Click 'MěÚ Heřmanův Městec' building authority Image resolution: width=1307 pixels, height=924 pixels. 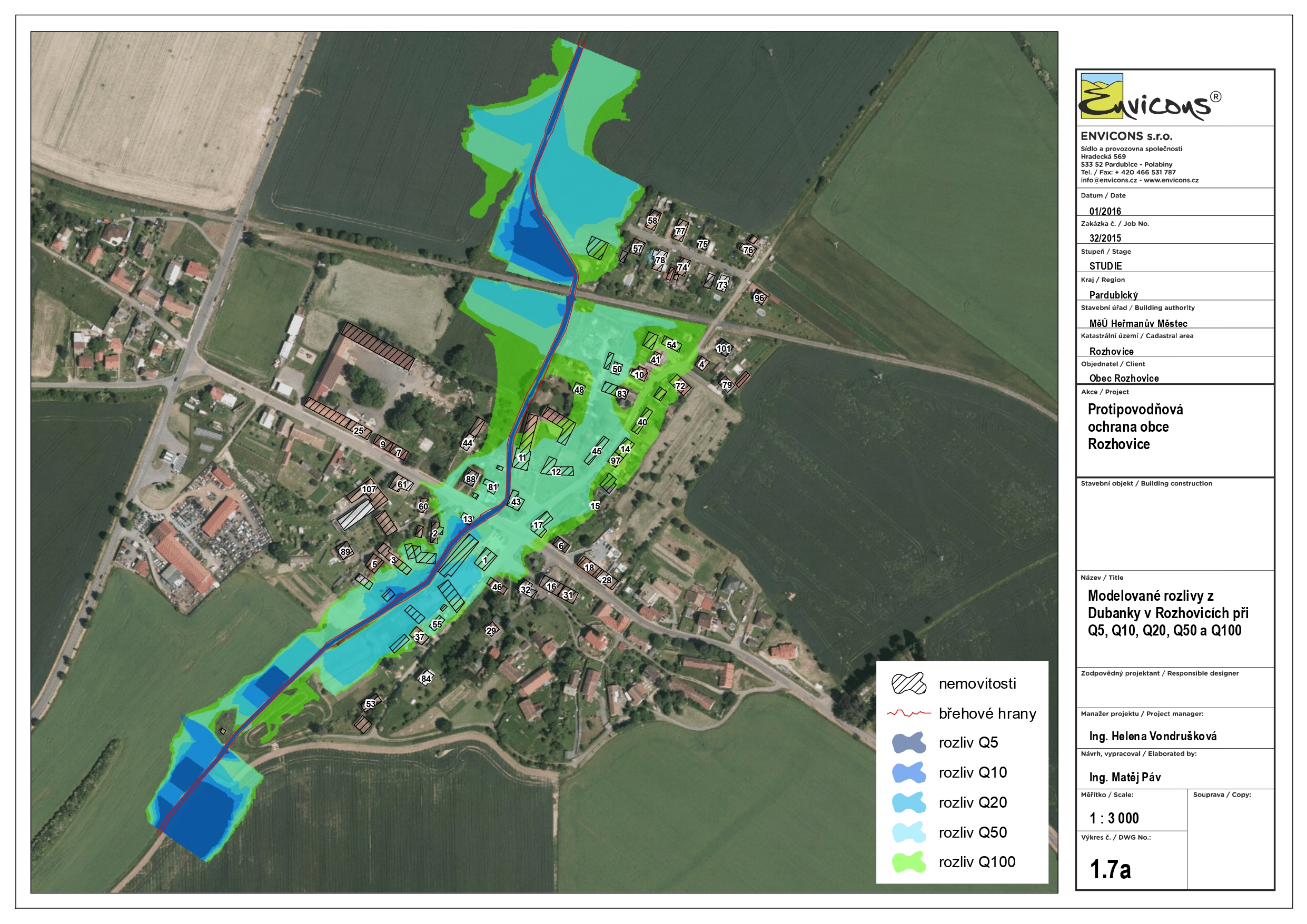(1138, 323)
